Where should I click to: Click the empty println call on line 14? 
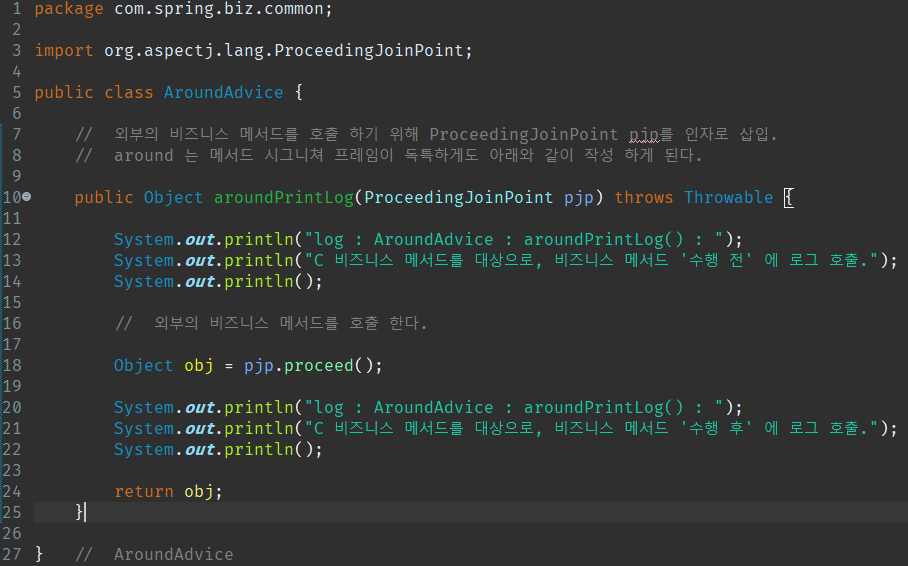coord(218,282)
